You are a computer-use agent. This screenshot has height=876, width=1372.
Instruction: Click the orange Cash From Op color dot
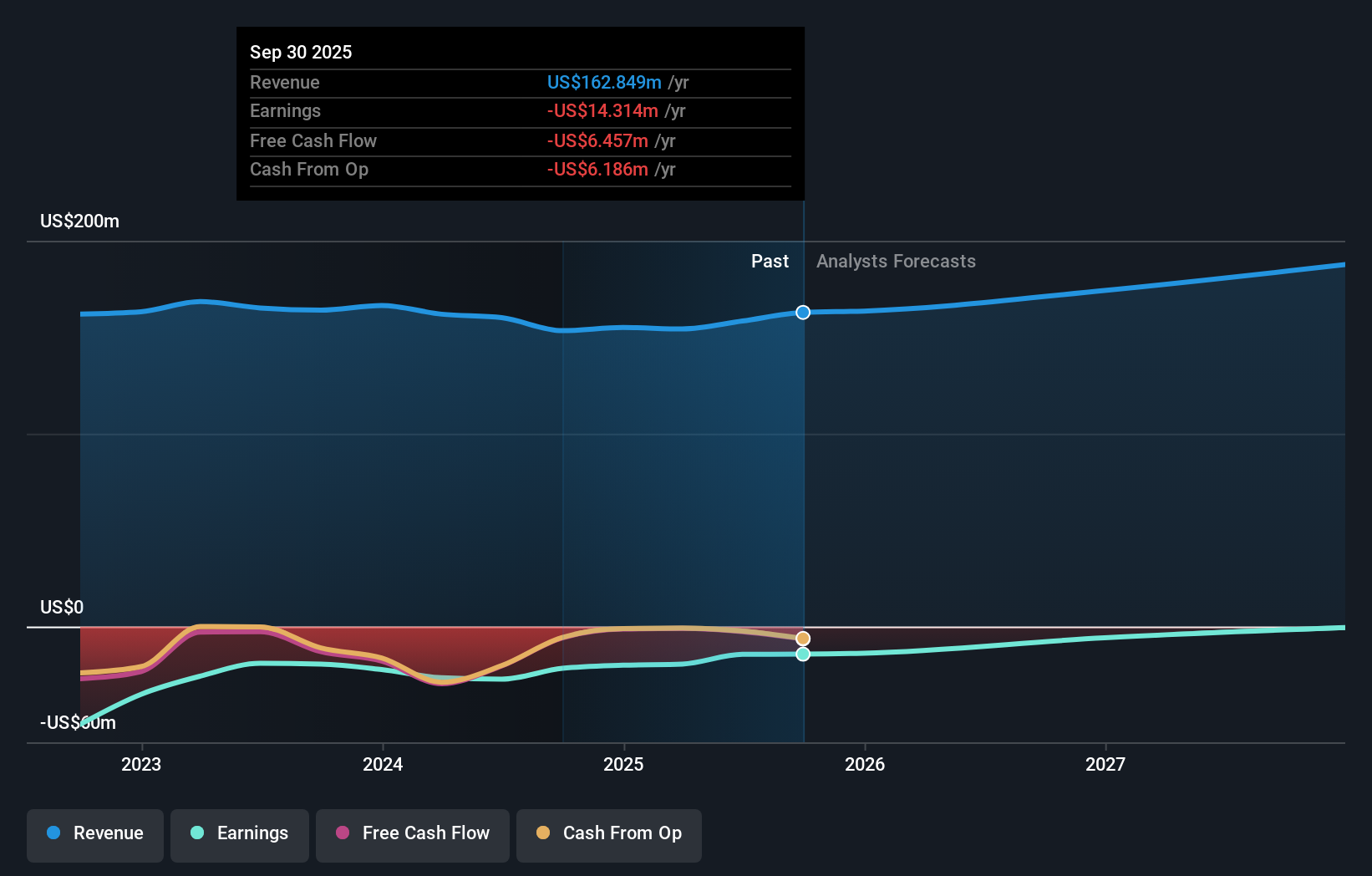pyautogui.click(x=542, y=833)
